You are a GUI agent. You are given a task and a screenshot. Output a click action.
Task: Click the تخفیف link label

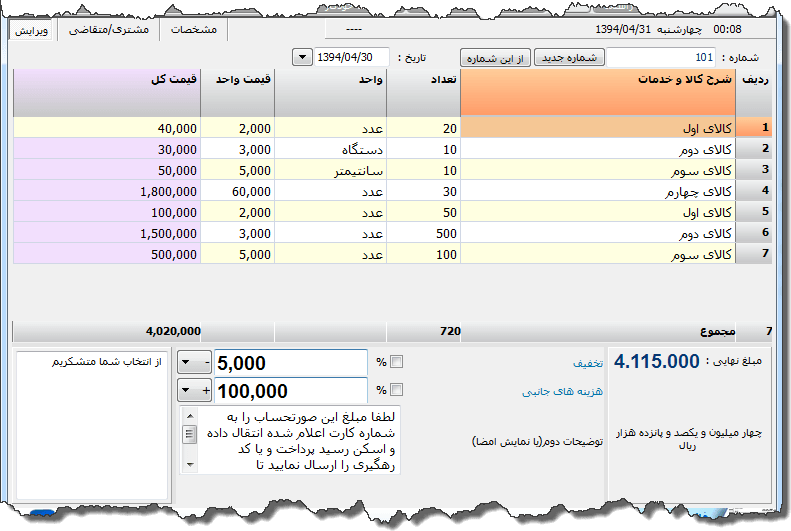tap(588, 363)
